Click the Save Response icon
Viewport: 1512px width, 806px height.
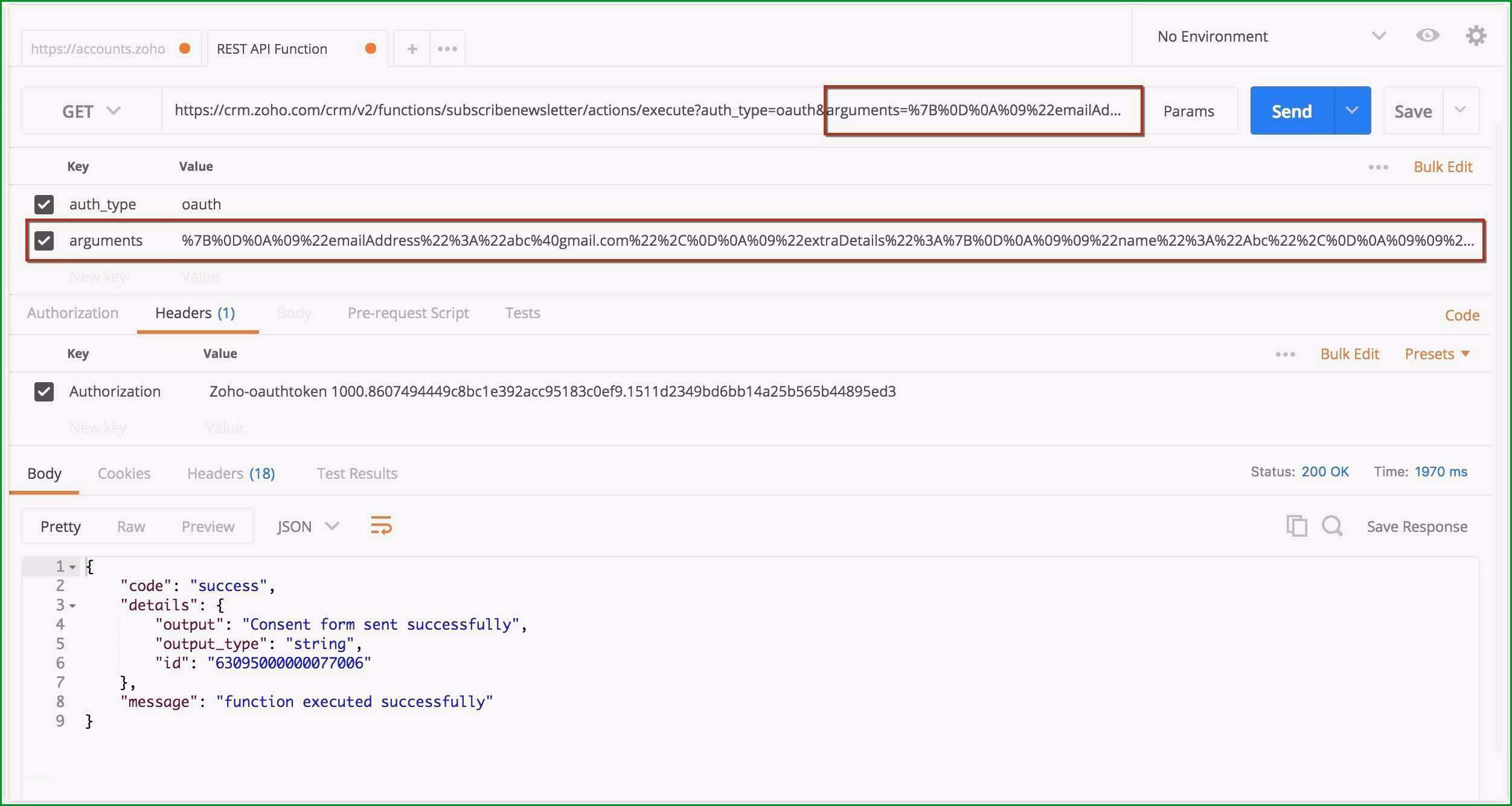click(x=1416, y=526)
